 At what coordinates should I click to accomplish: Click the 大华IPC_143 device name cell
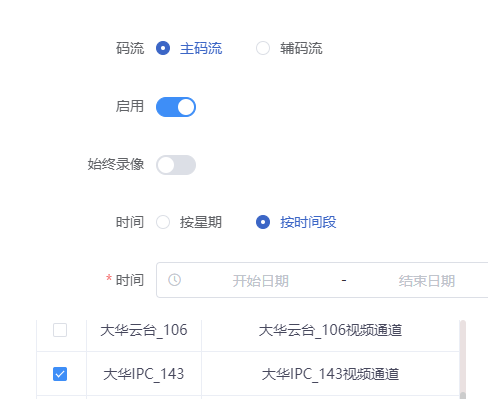pos(144,374)
